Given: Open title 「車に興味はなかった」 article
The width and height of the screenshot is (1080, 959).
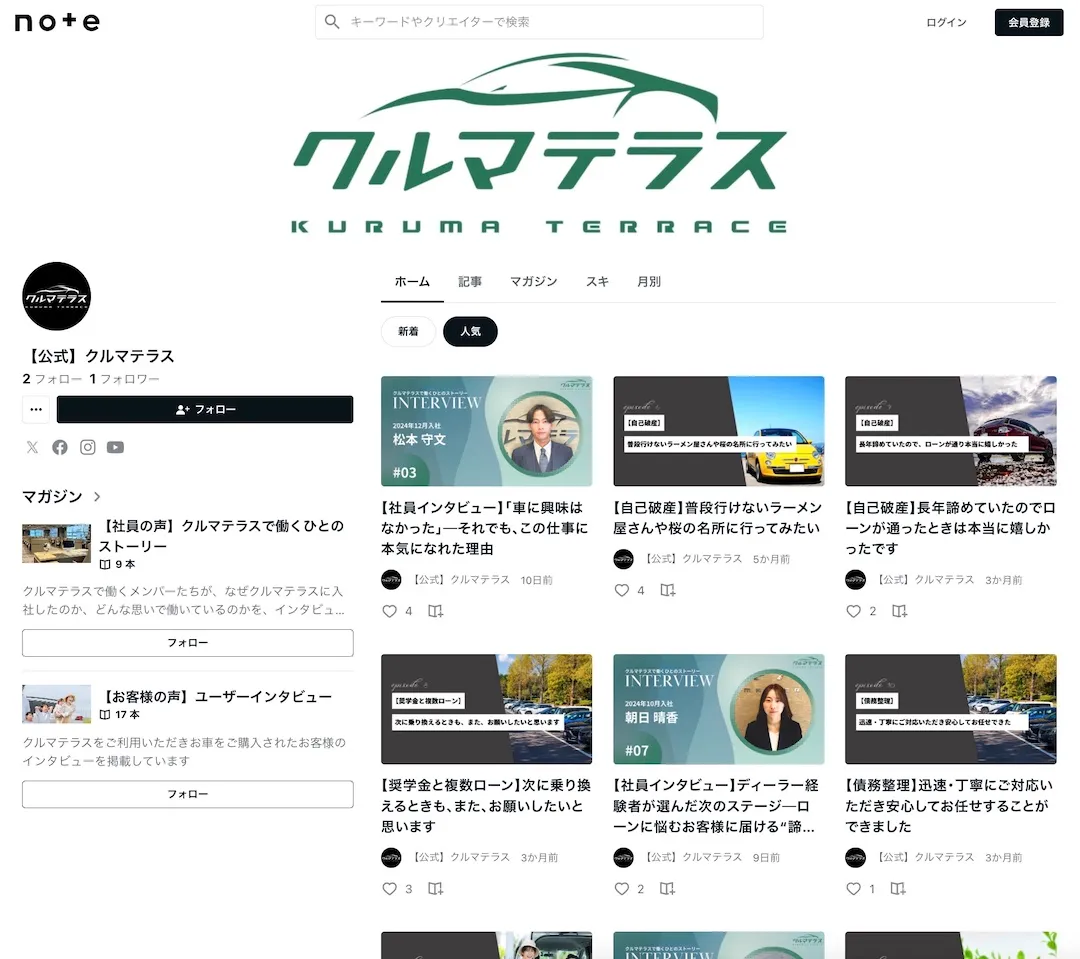Looking at the screenshot, I should coord(485,528).
